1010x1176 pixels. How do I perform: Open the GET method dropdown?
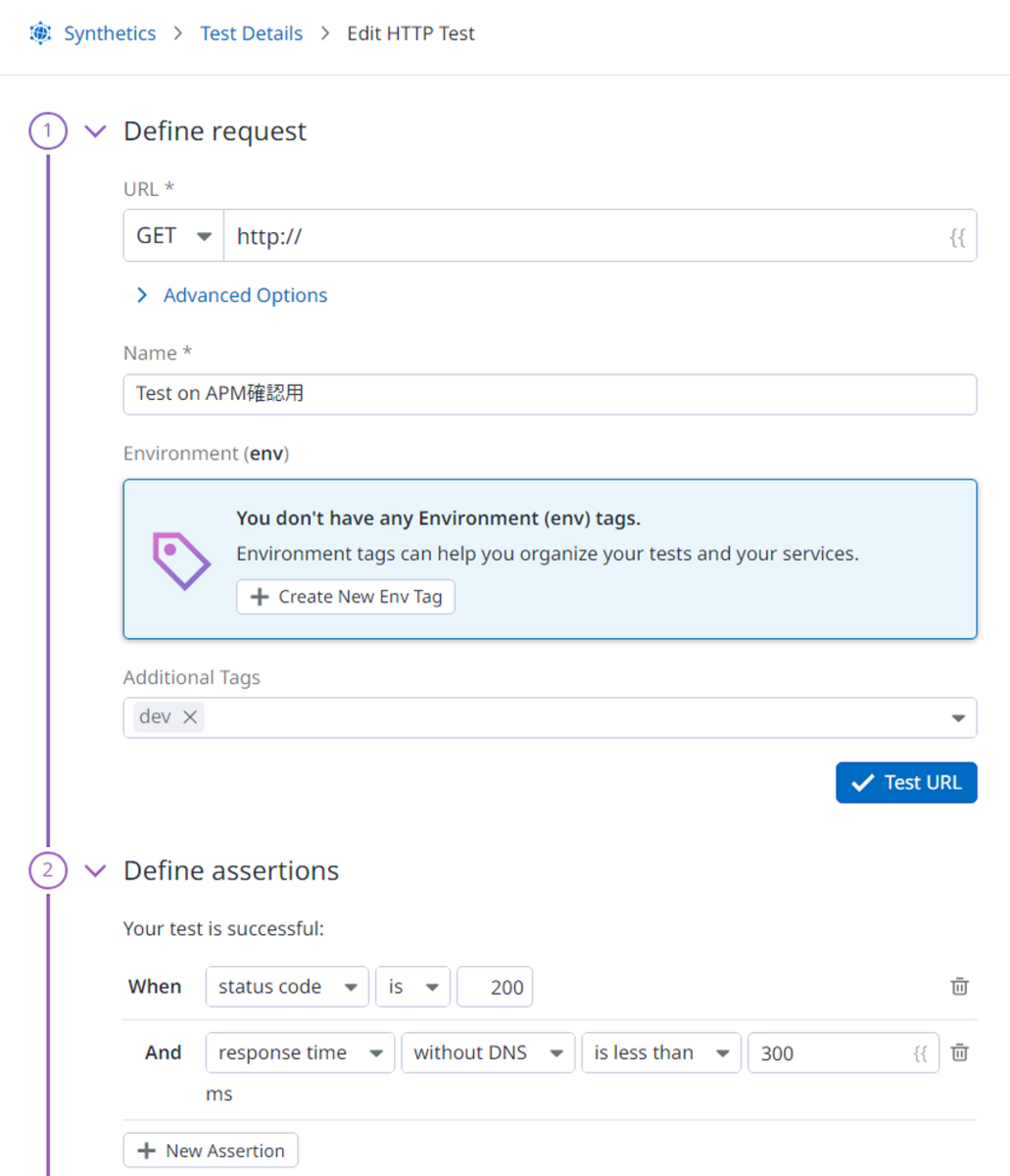(173, 236)
